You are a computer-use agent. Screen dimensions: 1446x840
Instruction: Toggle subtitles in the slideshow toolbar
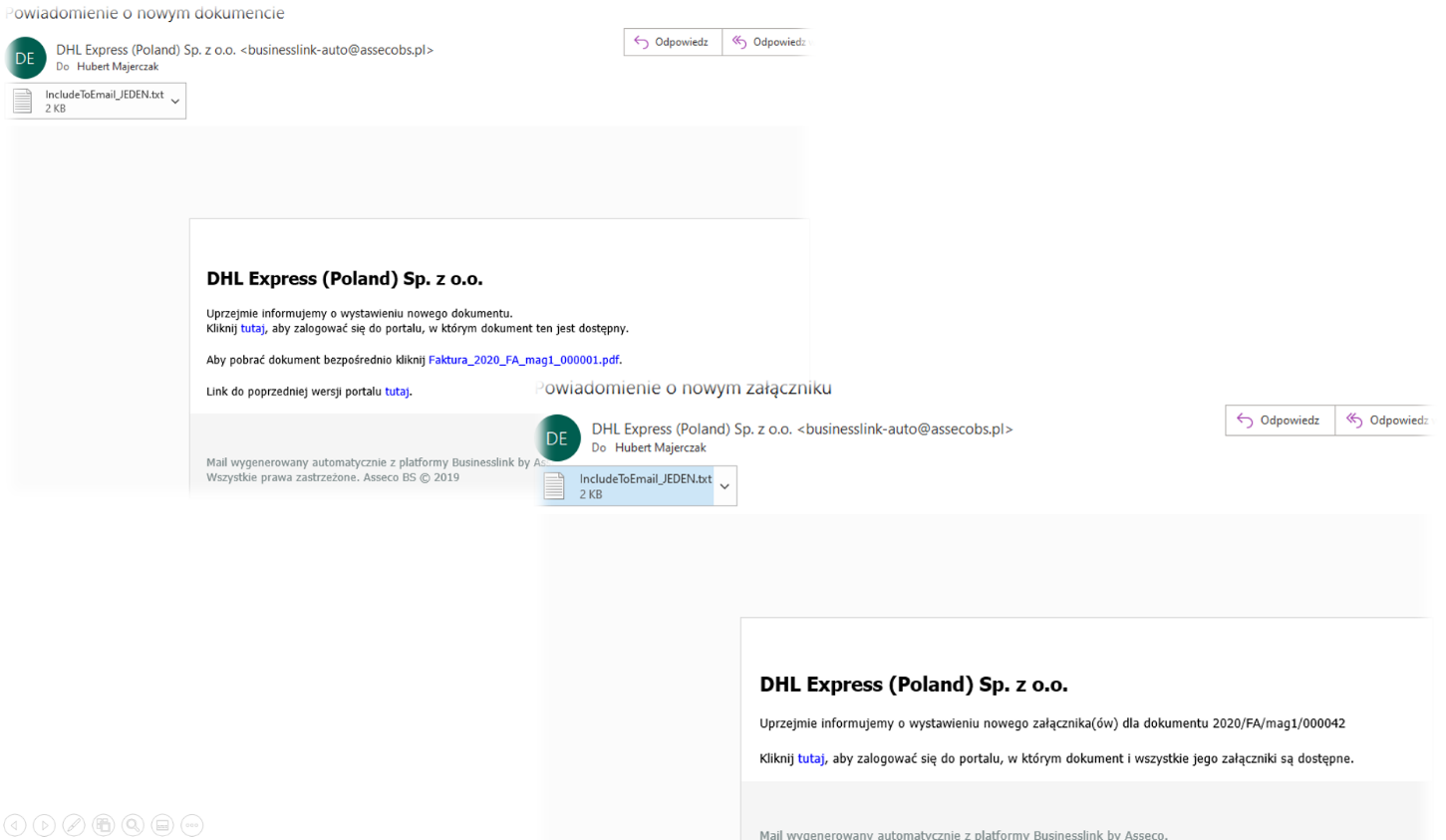click(162, 825)
